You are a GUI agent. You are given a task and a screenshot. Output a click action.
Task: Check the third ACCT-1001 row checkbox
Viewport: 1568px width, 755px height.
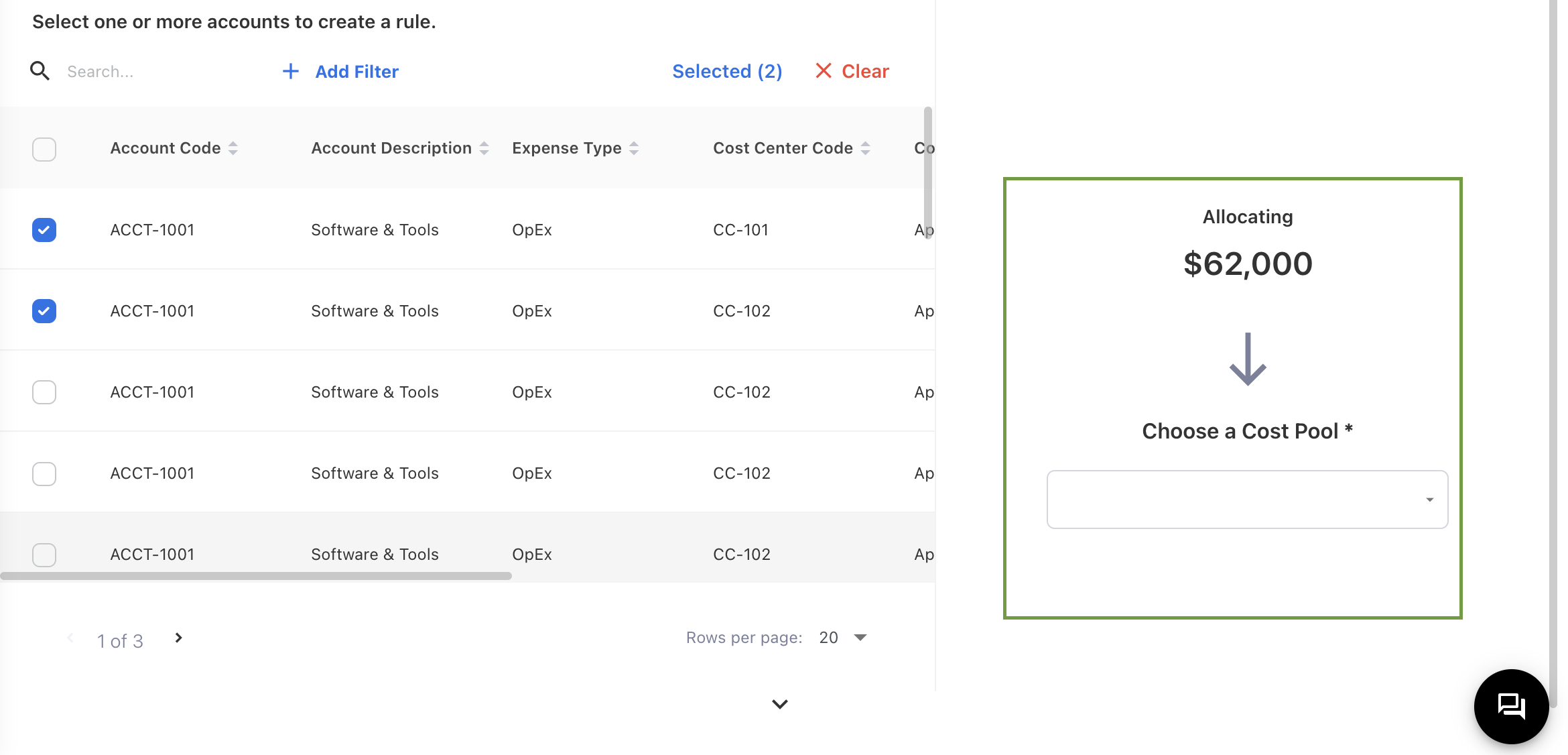pos(44,392)
